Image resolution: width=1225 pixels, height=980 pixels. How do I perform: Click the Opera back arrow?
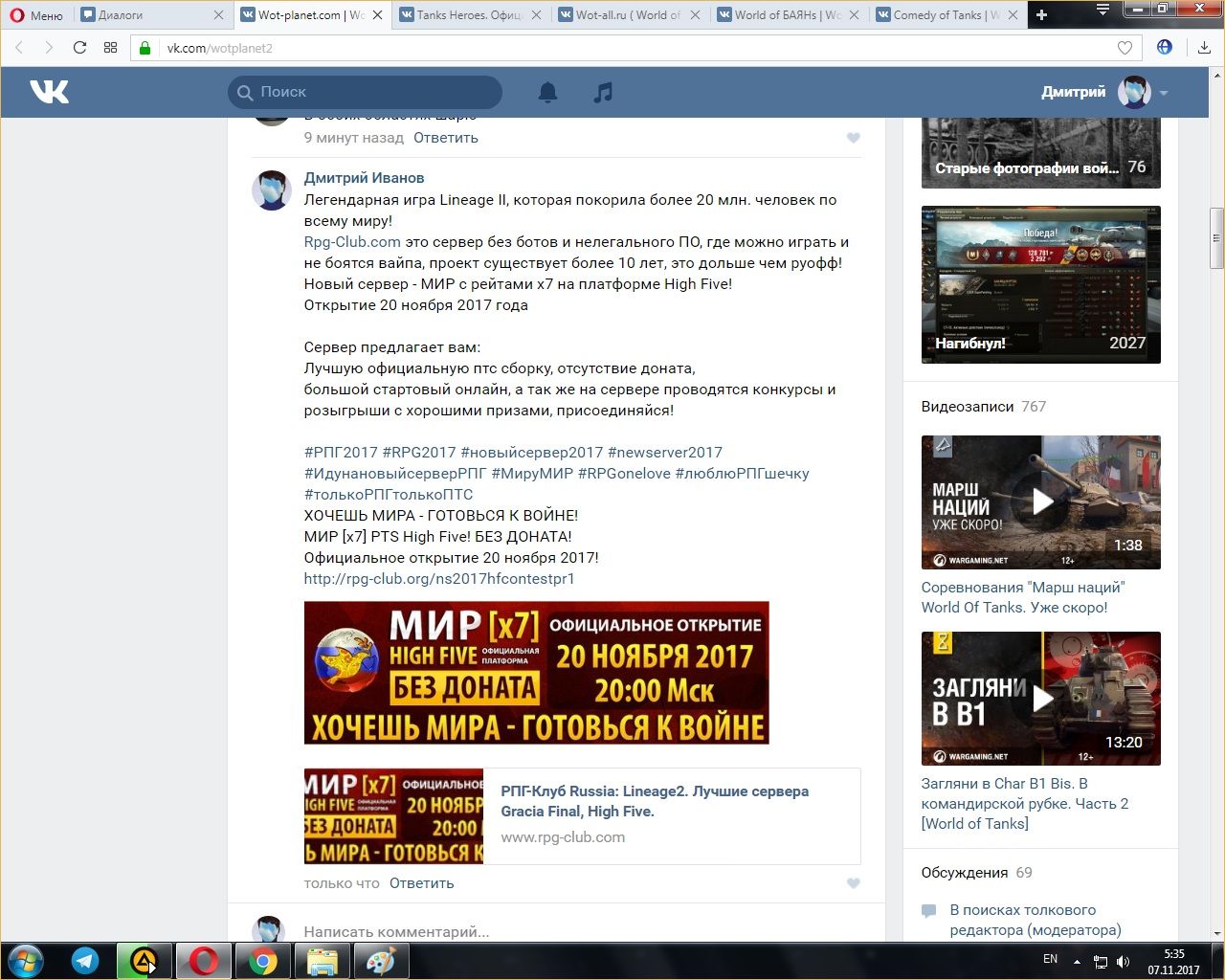tap(19, 48)
